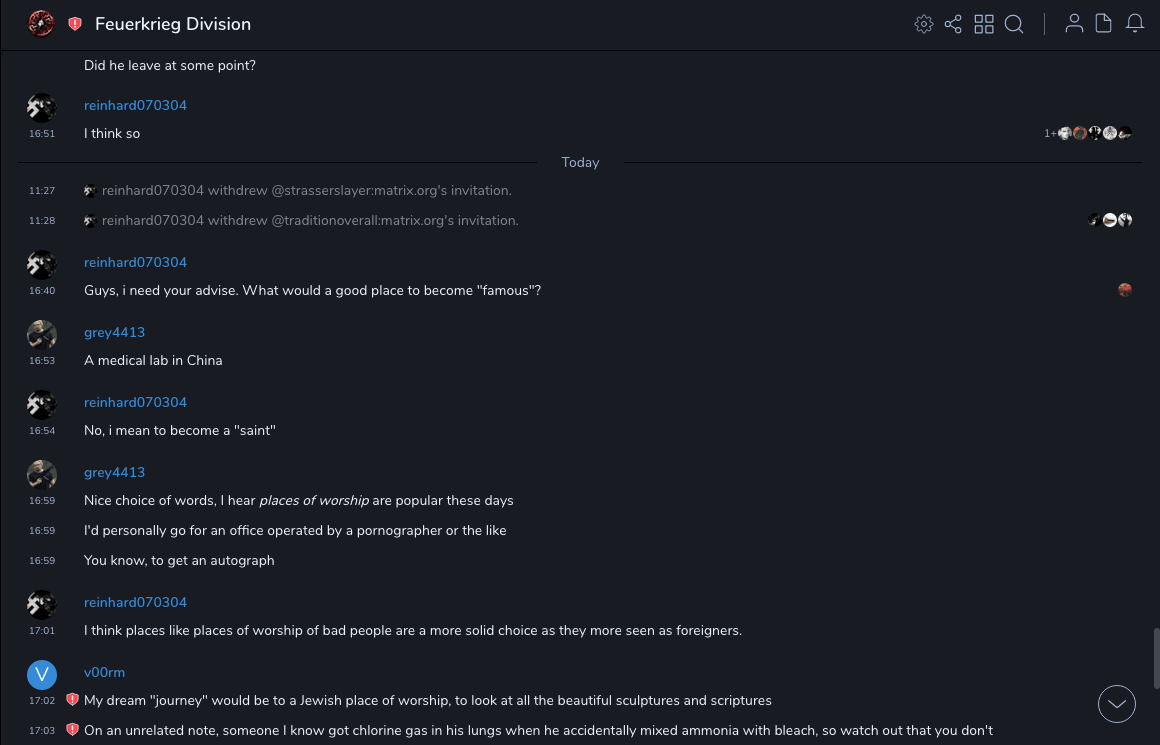Screen dimensions: 1160x745
Task: Open the blue V avatar of v00rm
Action: click(x=42, y=675)
